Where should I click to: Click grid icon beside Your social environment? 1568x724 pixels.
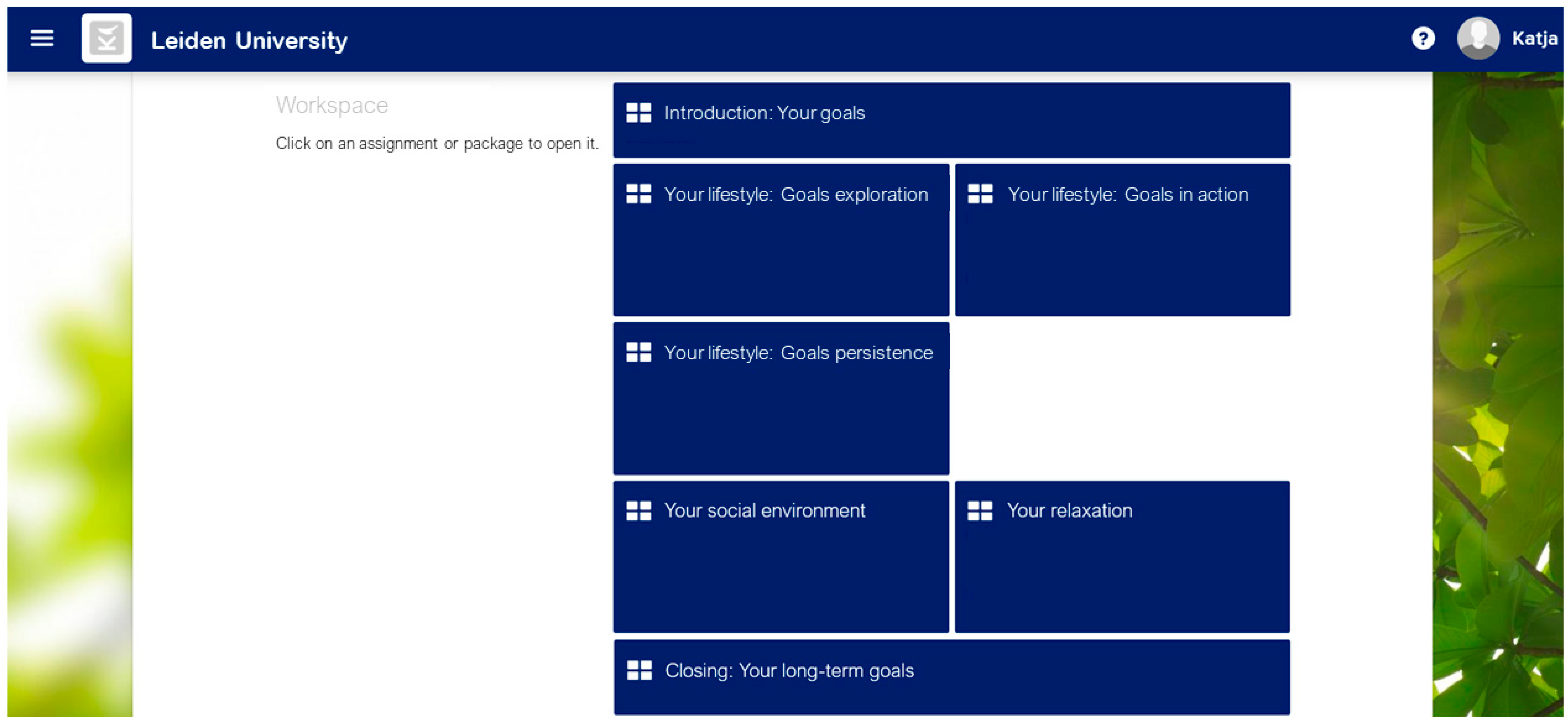tap(638, 511)
